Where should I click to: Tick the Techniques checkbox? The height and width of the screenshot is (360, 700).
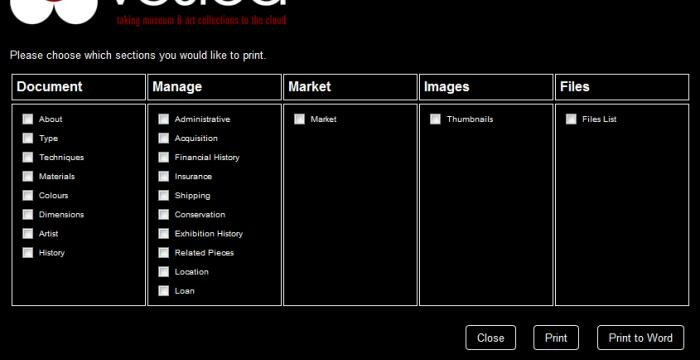coord(28,157)
